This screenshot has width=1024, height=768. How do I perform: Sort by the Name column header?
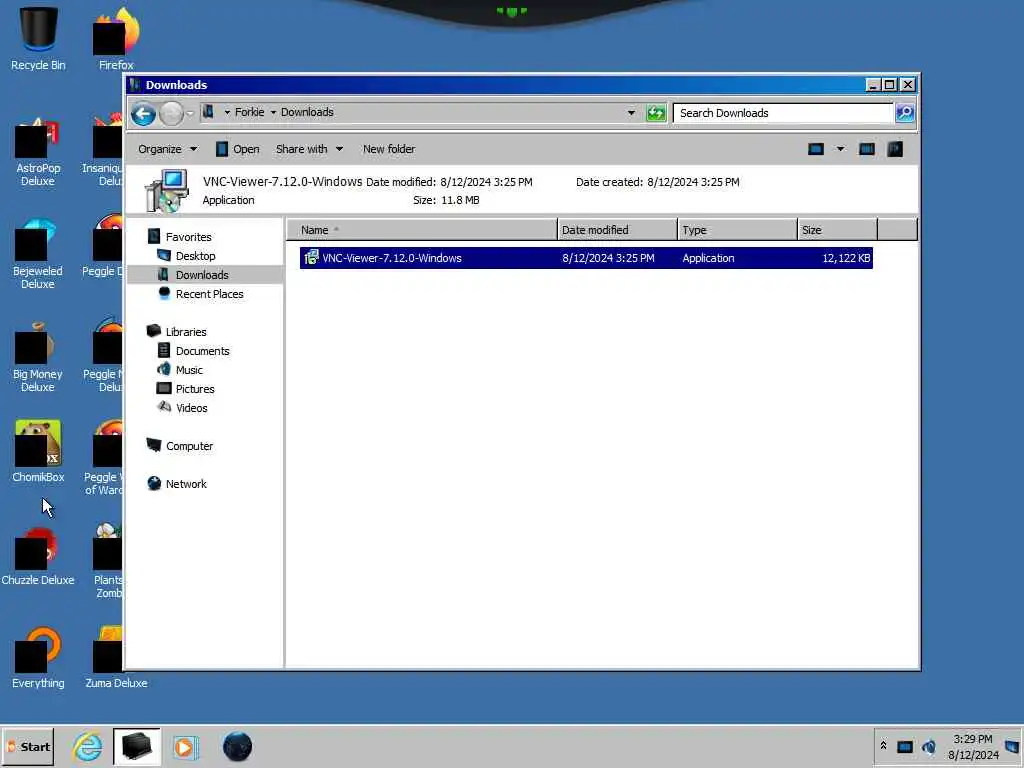click(422, 230)
